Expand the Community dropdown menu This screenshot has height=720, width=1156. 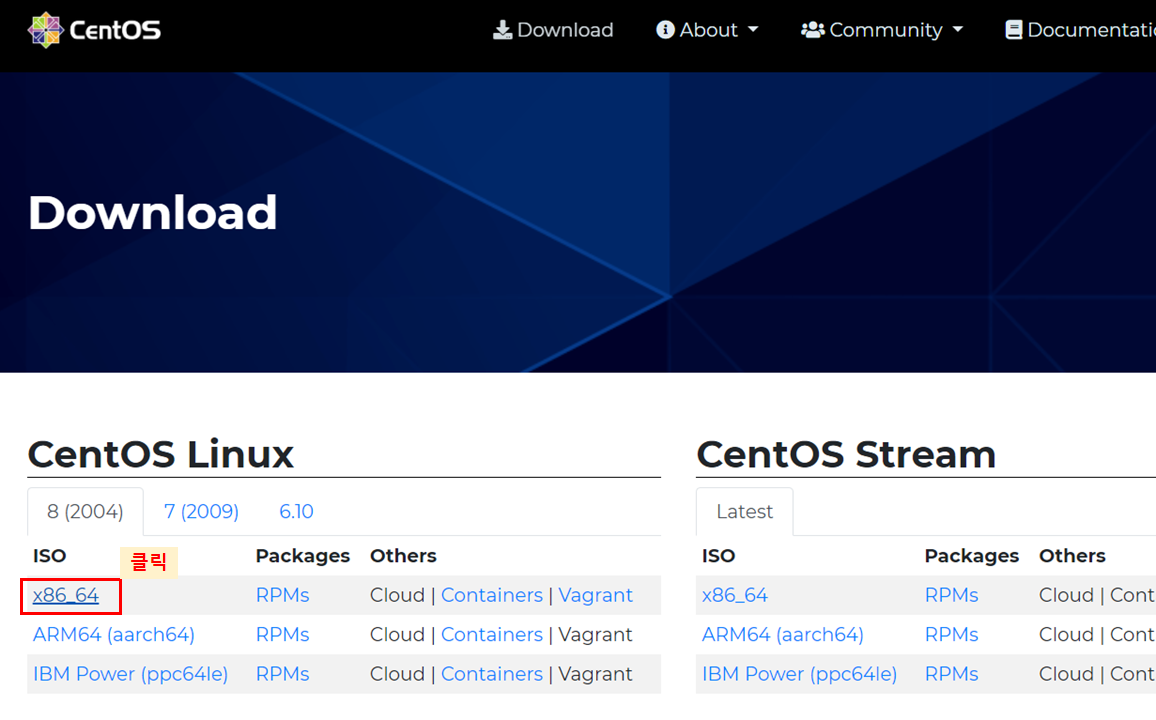pyautogui.click(x=882, y=29)
